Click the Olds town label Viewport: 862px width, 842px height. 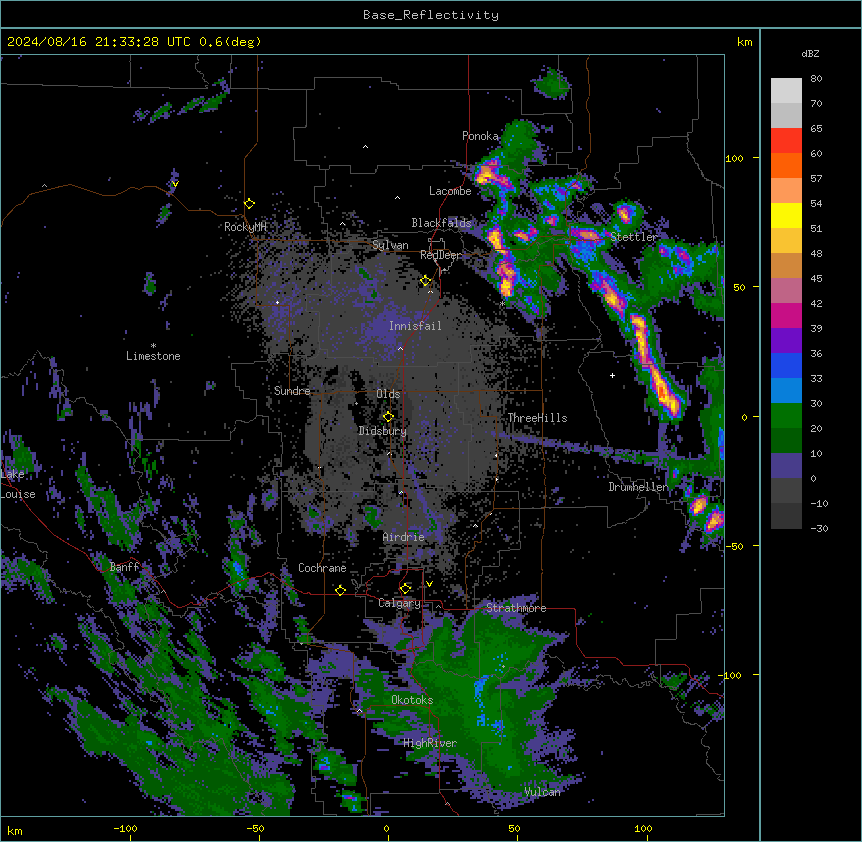point(388,394)
